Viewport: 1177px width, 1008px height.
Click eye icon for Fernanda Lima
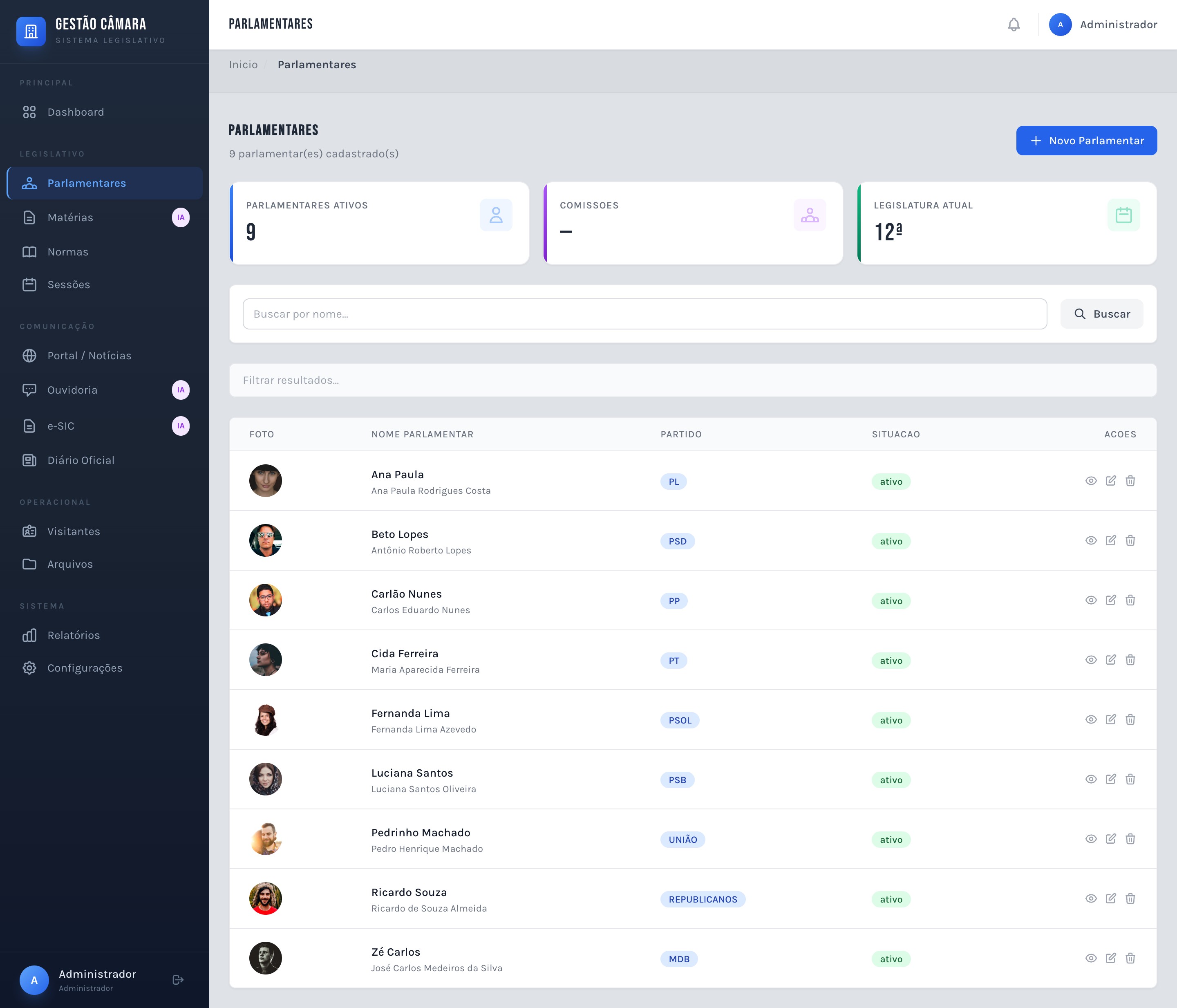(1091, 719)
